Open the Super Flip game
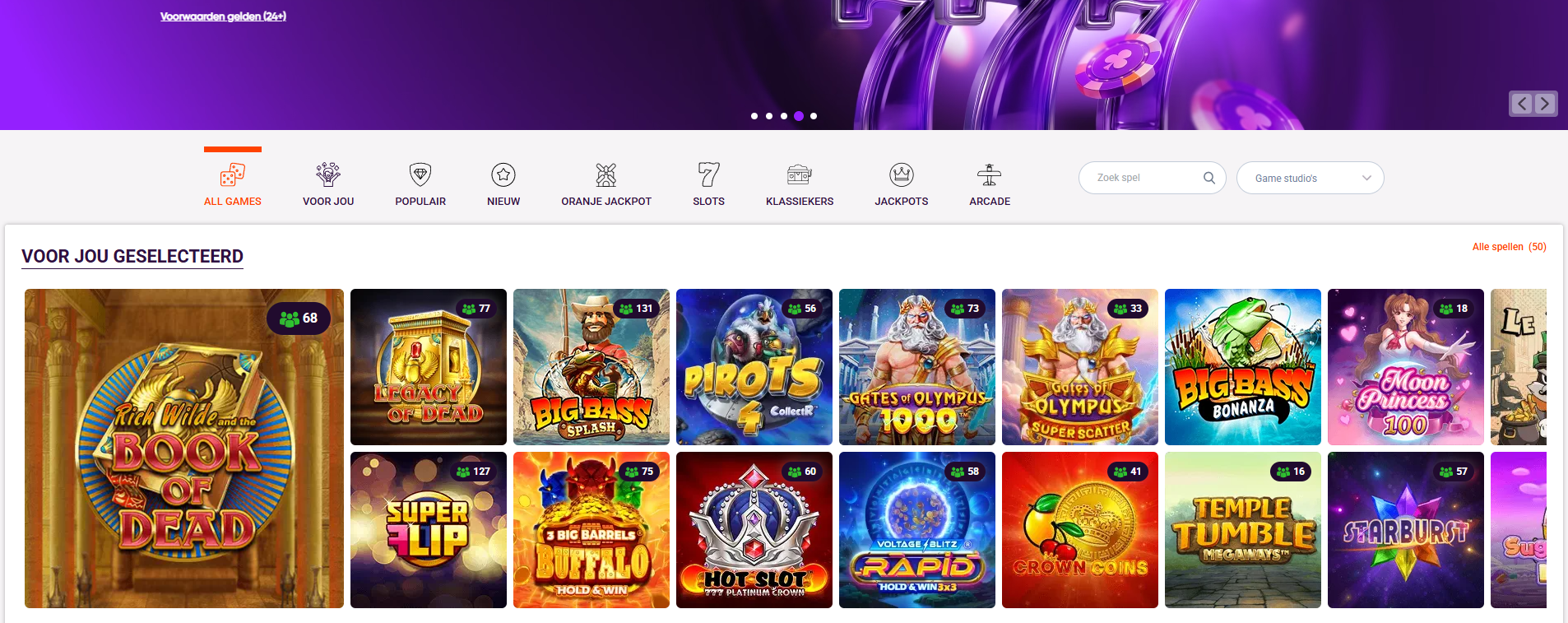 tap(429, 530)
